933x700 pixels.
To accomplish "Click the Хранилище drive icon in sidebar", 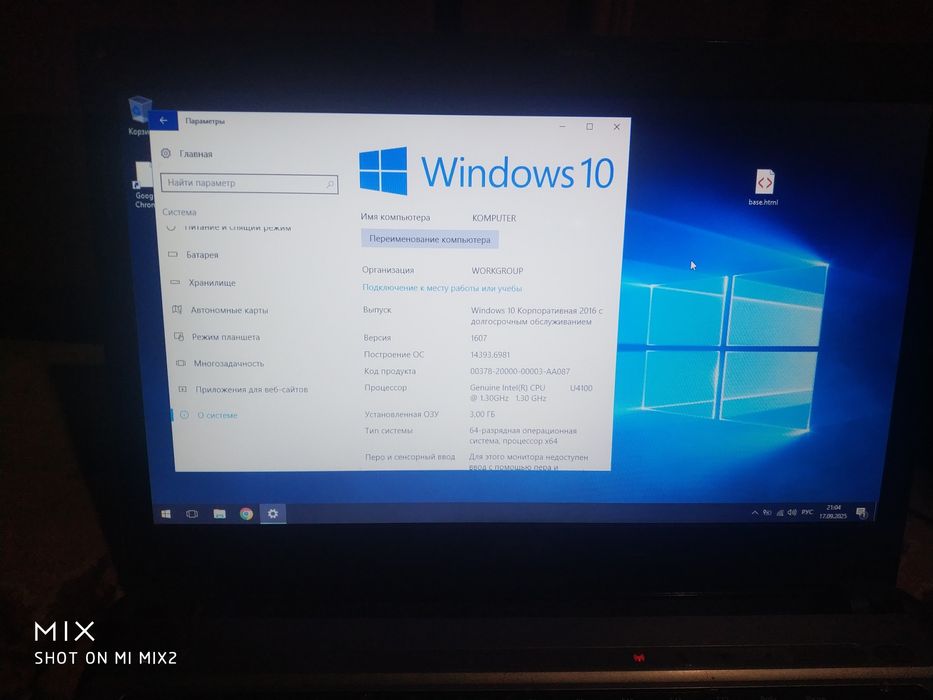I will point(175,282).
